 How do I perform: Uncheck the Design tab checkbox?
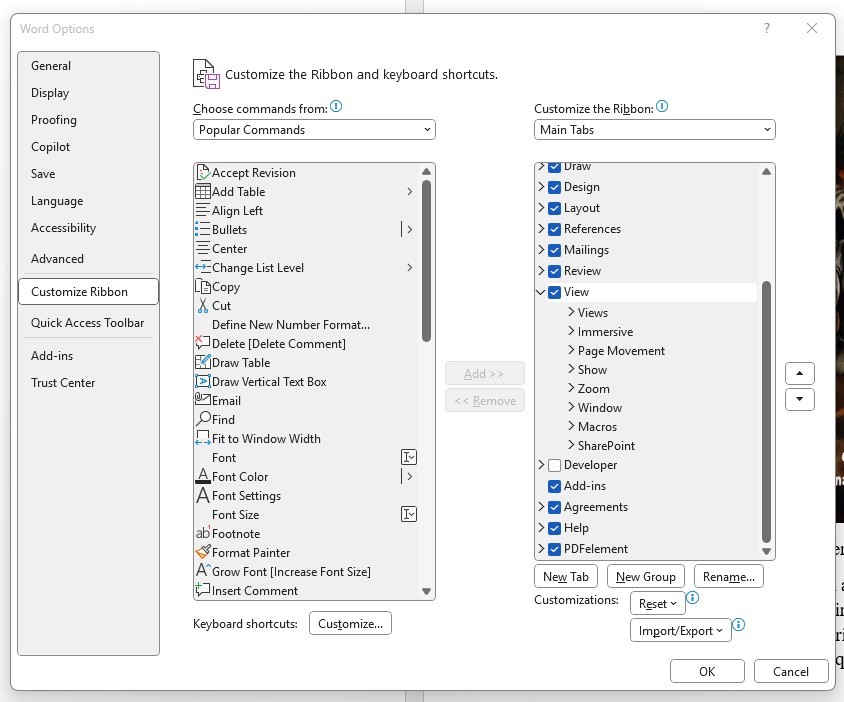click(x=554, y=187)
